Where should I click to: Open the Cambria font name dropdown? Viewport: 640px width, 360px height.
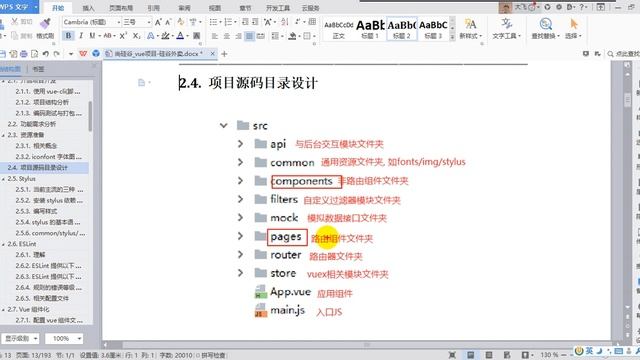tap(118, 22)
